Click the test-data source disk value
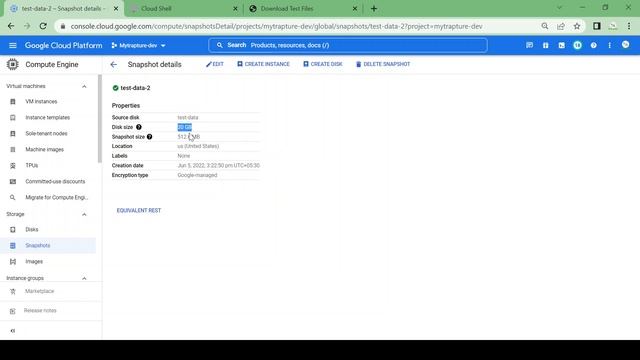 [188, 118]
